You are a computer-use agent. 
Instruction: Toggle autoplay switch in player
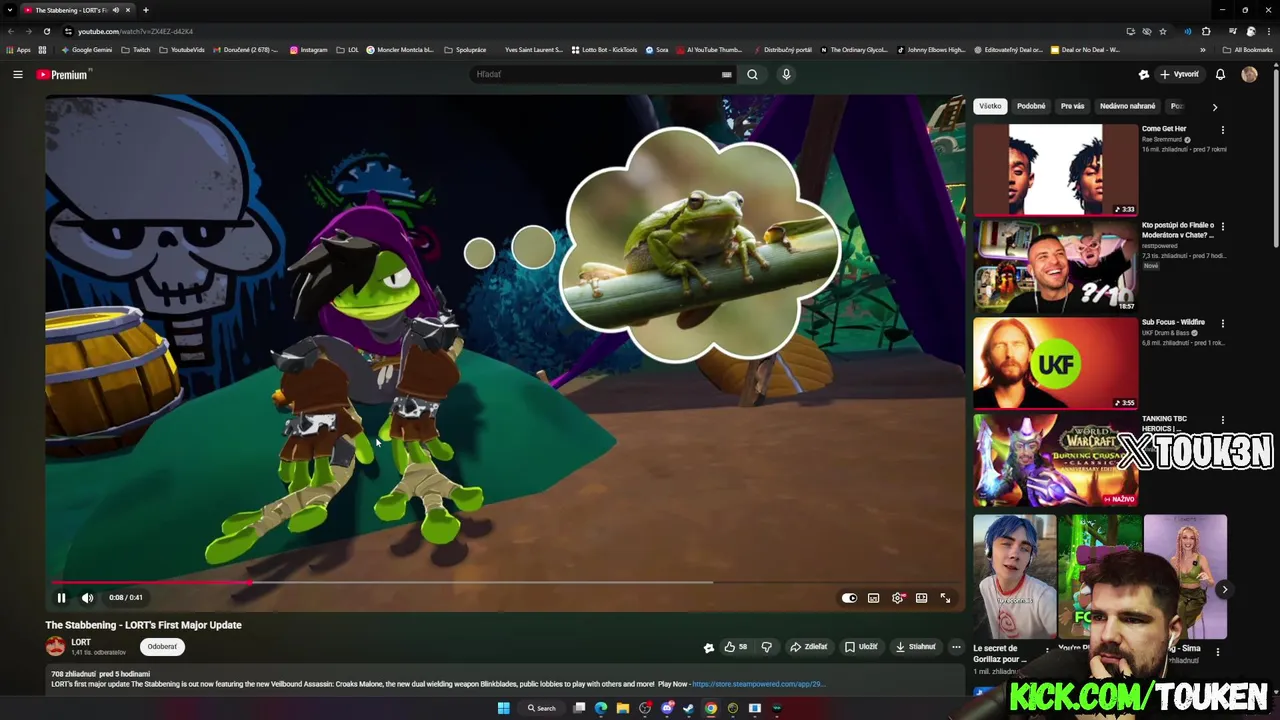point(849,598)
